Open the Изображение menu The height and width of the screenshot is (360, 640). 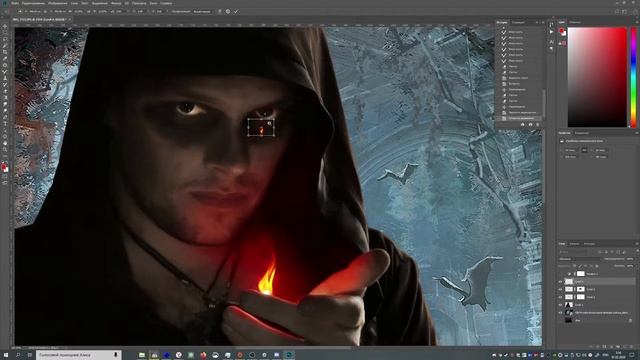coord(58,3)
